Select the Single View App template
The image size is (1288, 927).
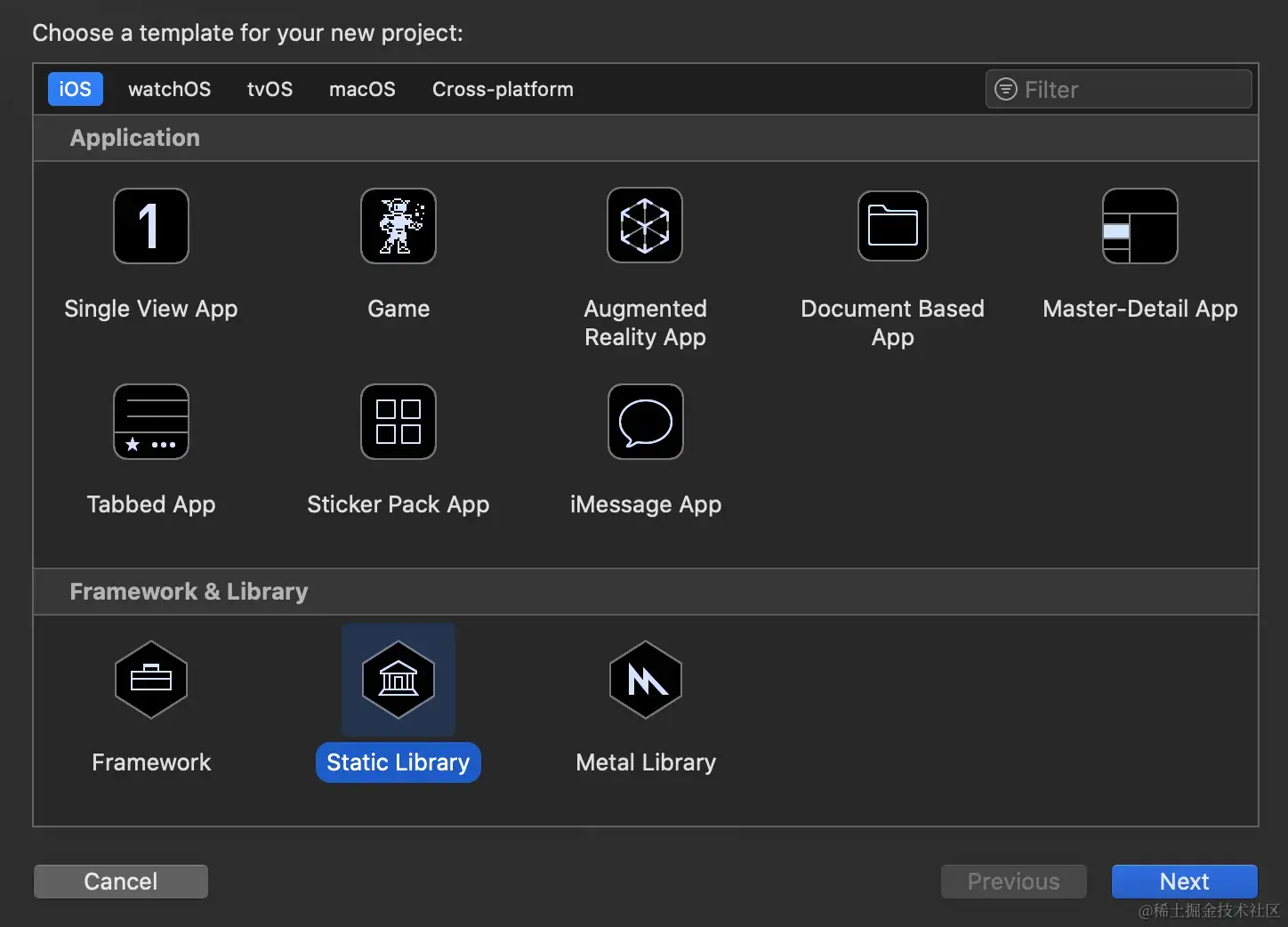(x=150, y=226)
